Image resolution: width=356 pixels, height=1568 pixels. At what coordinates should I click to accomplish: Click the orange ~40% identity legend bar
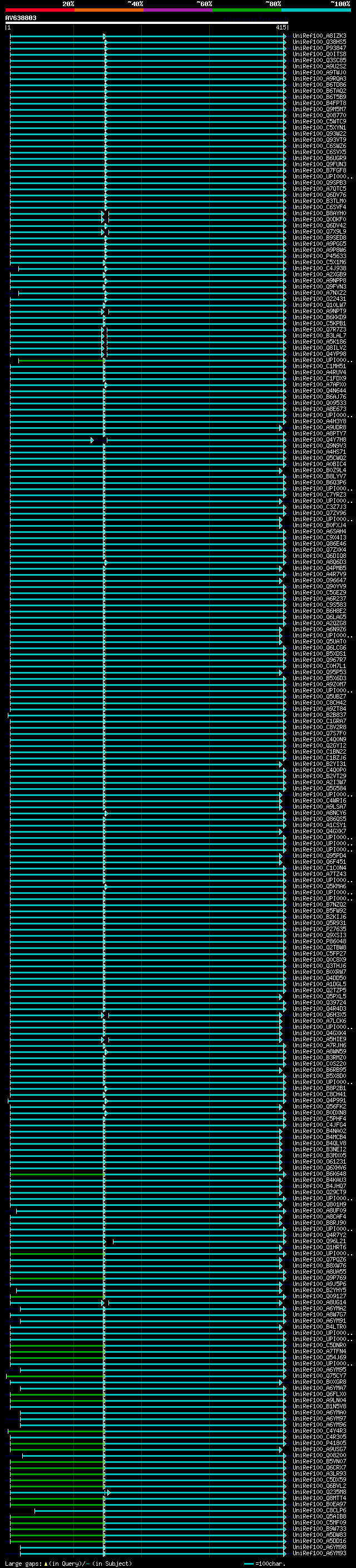[109, 10]
